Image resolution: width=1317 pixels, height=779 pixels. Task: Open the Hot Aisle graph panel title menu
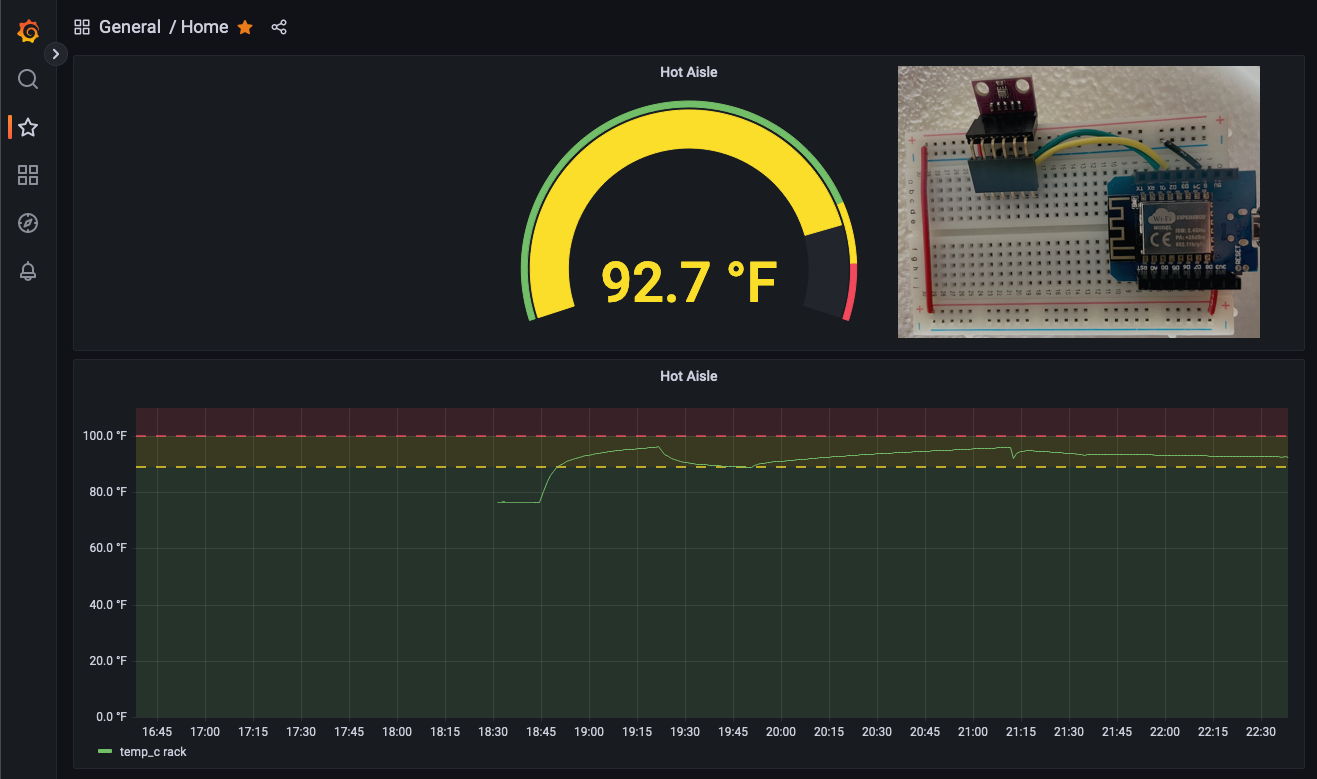pos(688,376)
